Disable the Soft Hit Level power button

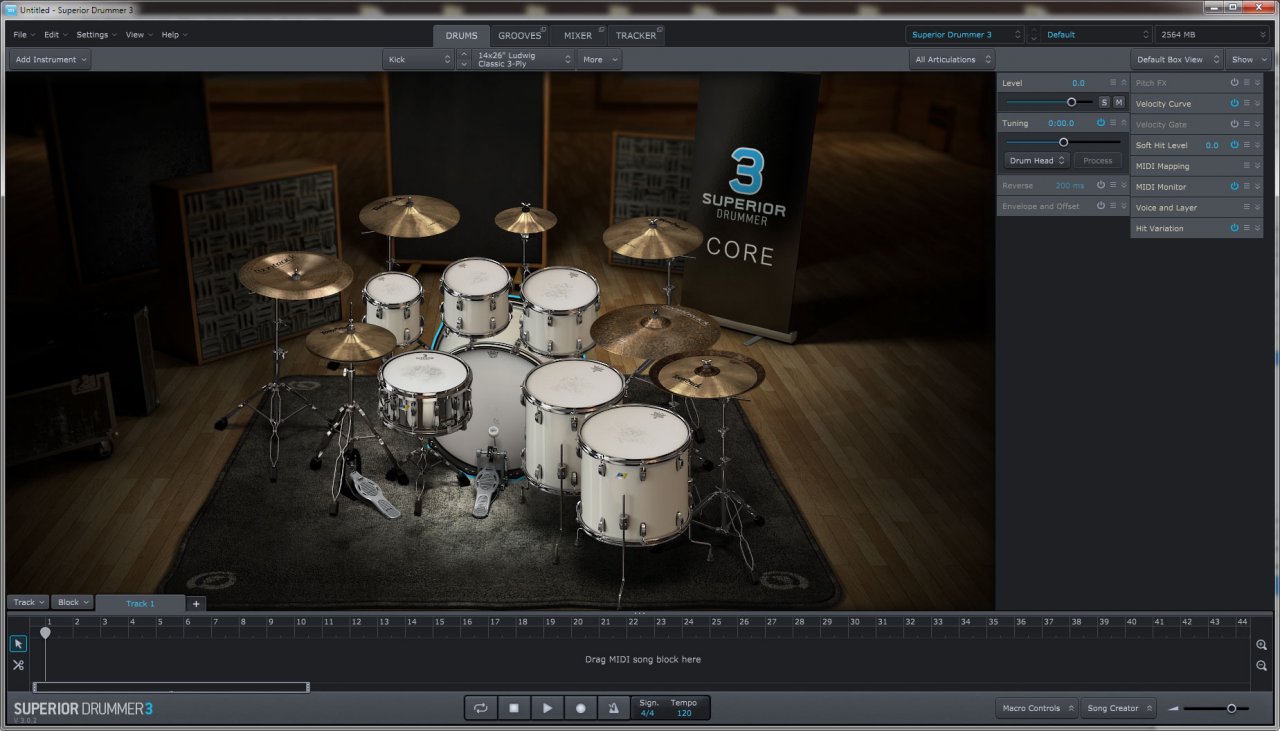pos(1234,145)
